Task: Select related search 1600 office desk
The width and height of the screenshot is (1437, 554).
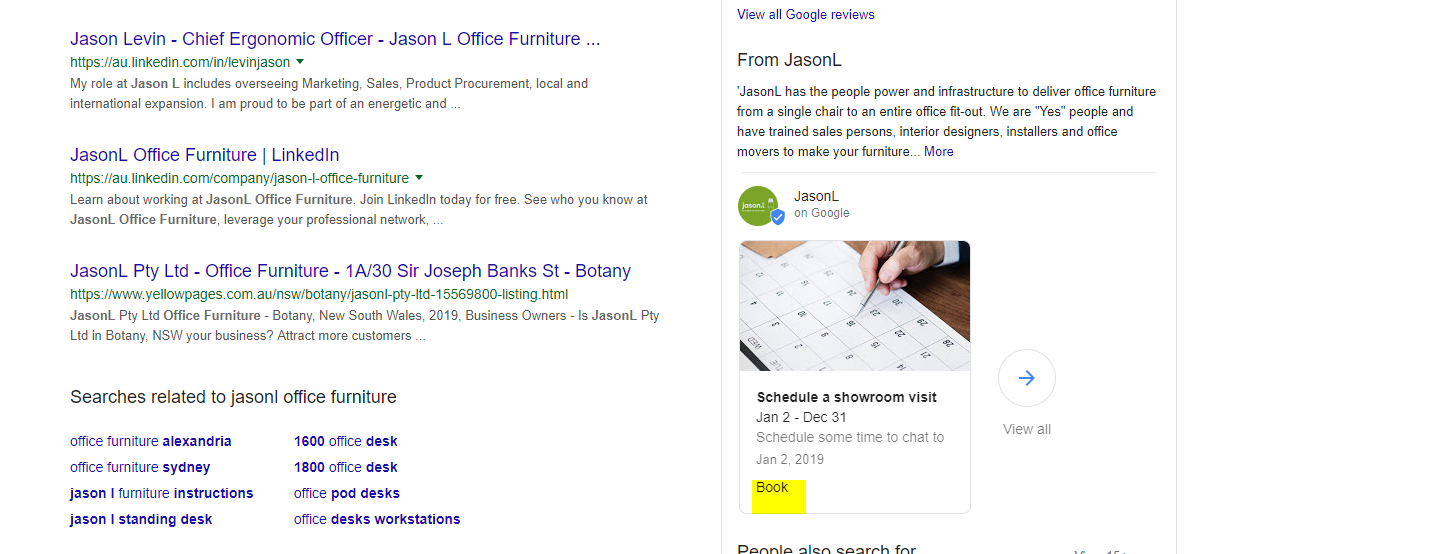Action: point(345,441)
